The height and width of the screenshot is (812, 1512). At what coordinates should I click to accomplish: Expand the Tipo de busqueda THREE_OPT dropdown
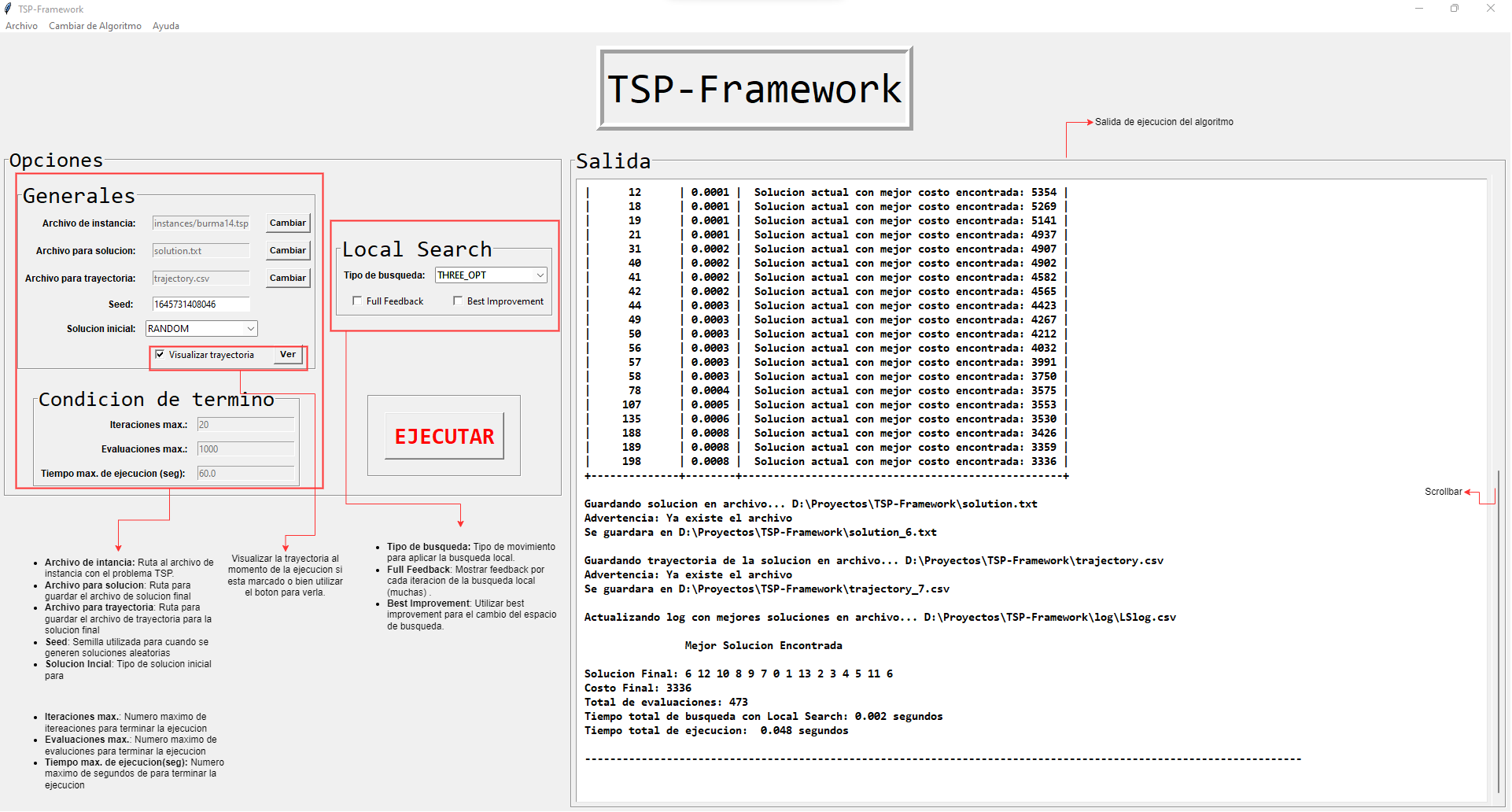491,275
